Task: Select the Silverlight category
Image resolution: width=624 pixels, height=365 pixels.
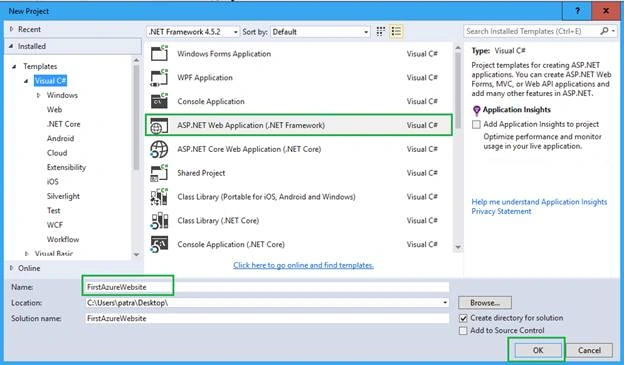Action: click(x=63, y=196)
